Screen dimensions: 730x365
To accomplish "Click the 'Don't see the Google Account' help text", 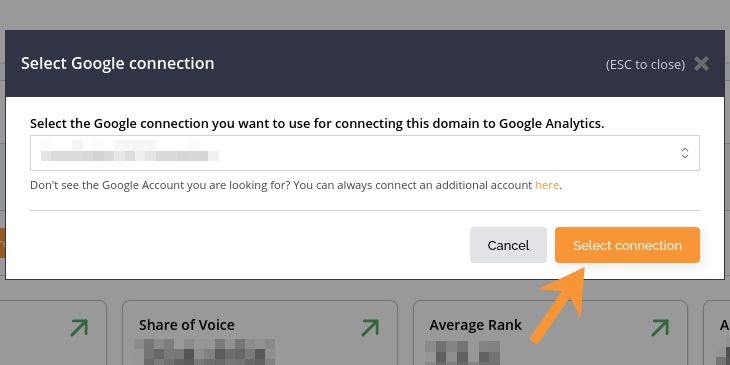I will 296,185.
